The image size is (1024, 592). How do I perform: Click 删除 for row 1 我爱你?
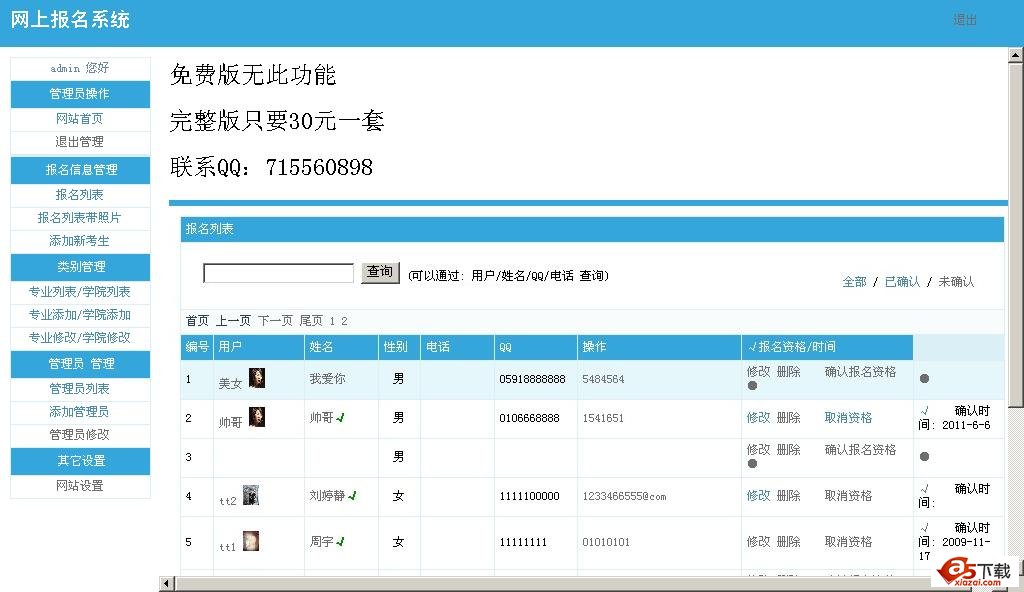[x=789, y=372]
